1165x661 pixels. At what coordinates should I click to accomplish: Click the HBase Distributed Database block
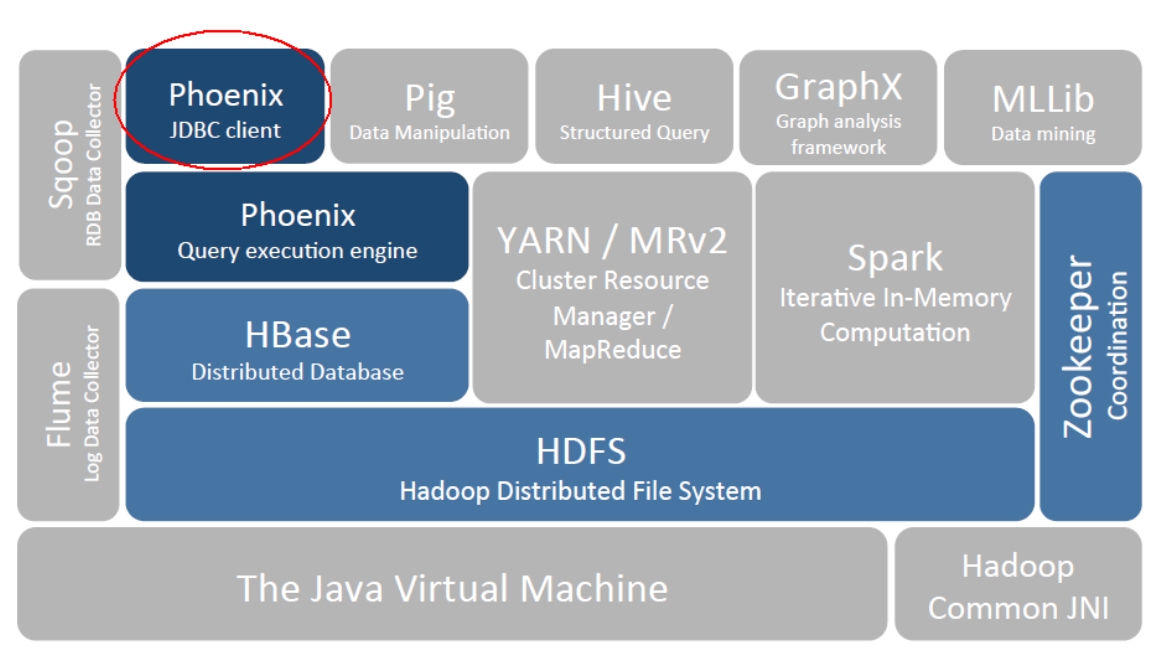pos(297,345)
